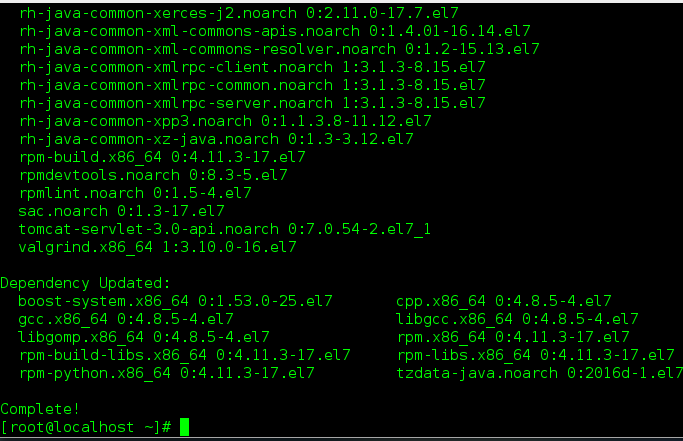
Task: Click the tzdata-java.noarch package entry
Action: tap(540, 373)
